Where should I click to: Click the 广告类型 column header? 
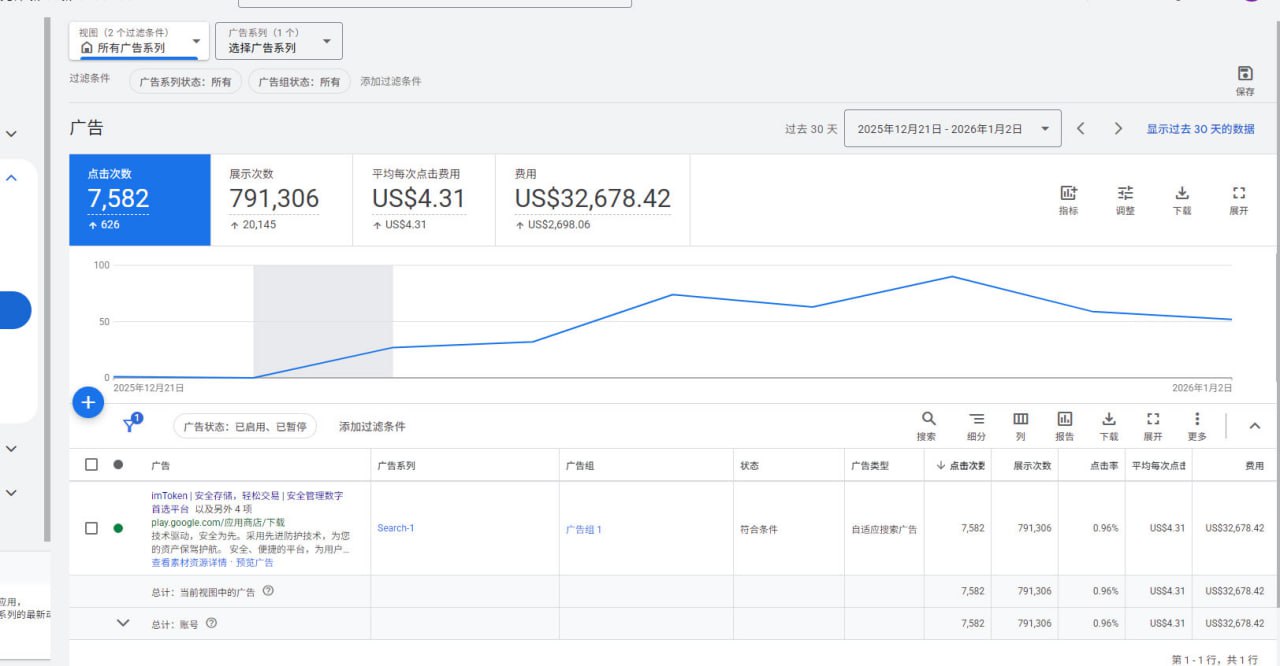tap(869, 465)
